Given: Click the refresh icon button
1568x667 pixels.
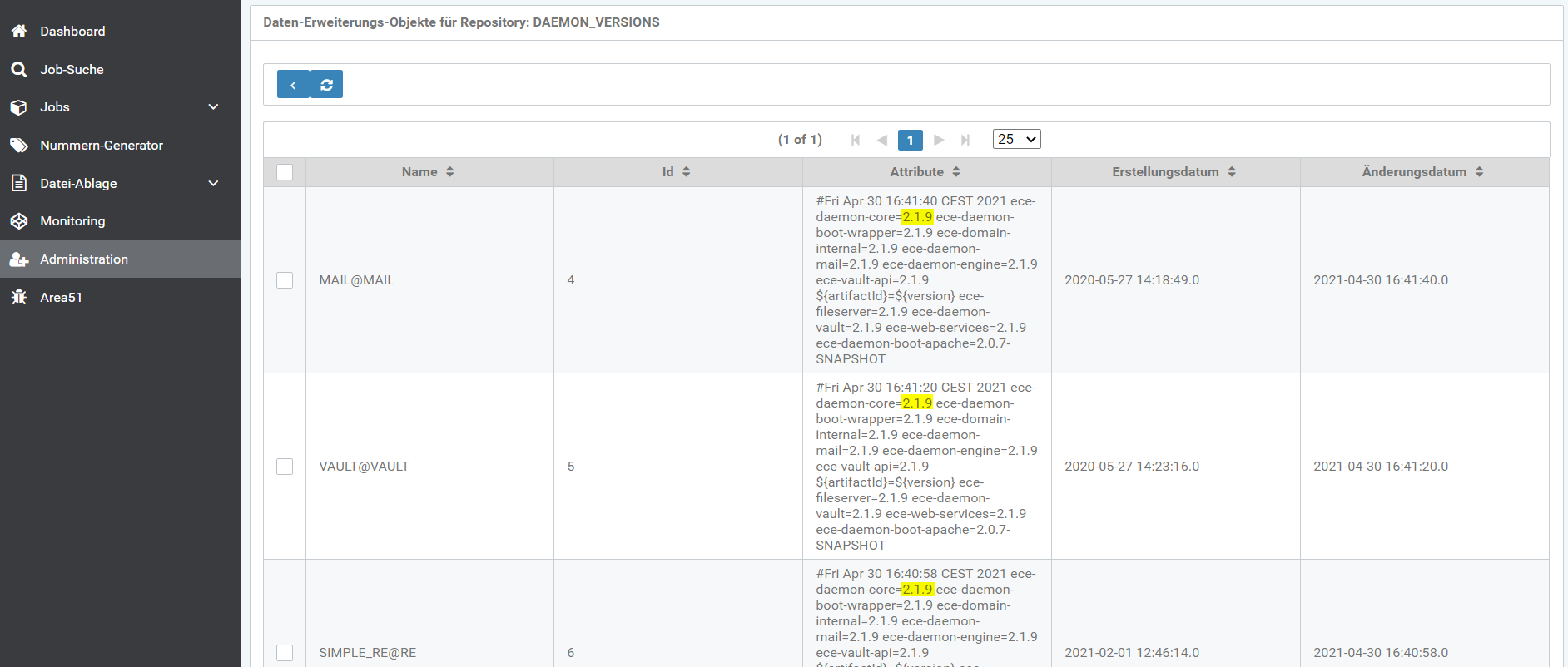Looking at the screenshot, I should [x=327, y=85].
